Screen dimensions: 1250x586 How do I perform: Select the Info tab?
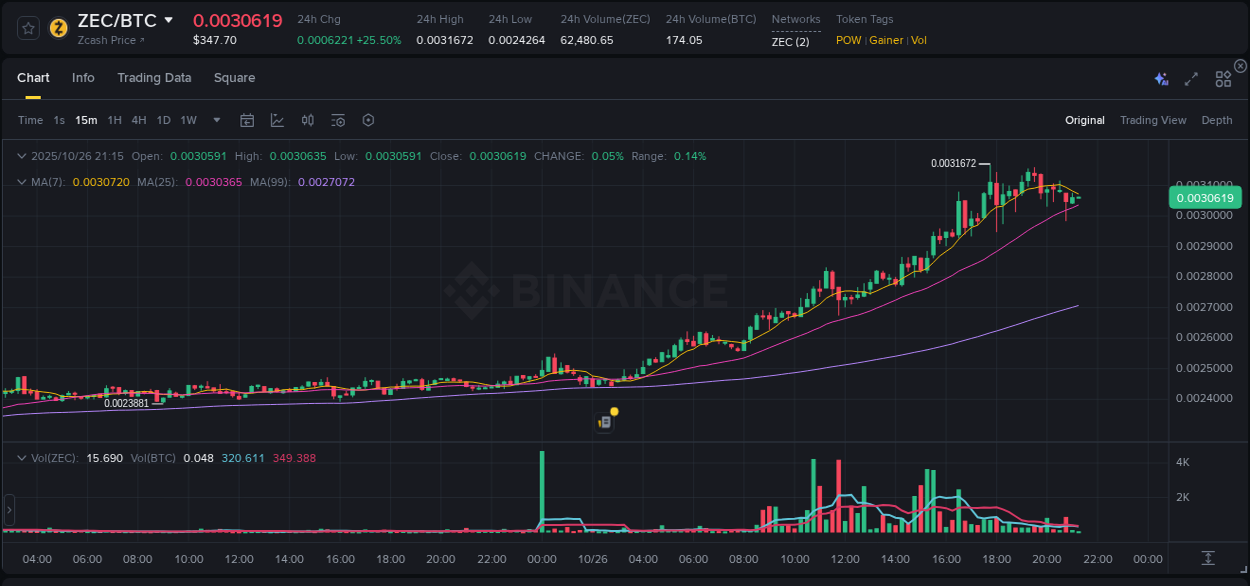click(x=83, y=77)
